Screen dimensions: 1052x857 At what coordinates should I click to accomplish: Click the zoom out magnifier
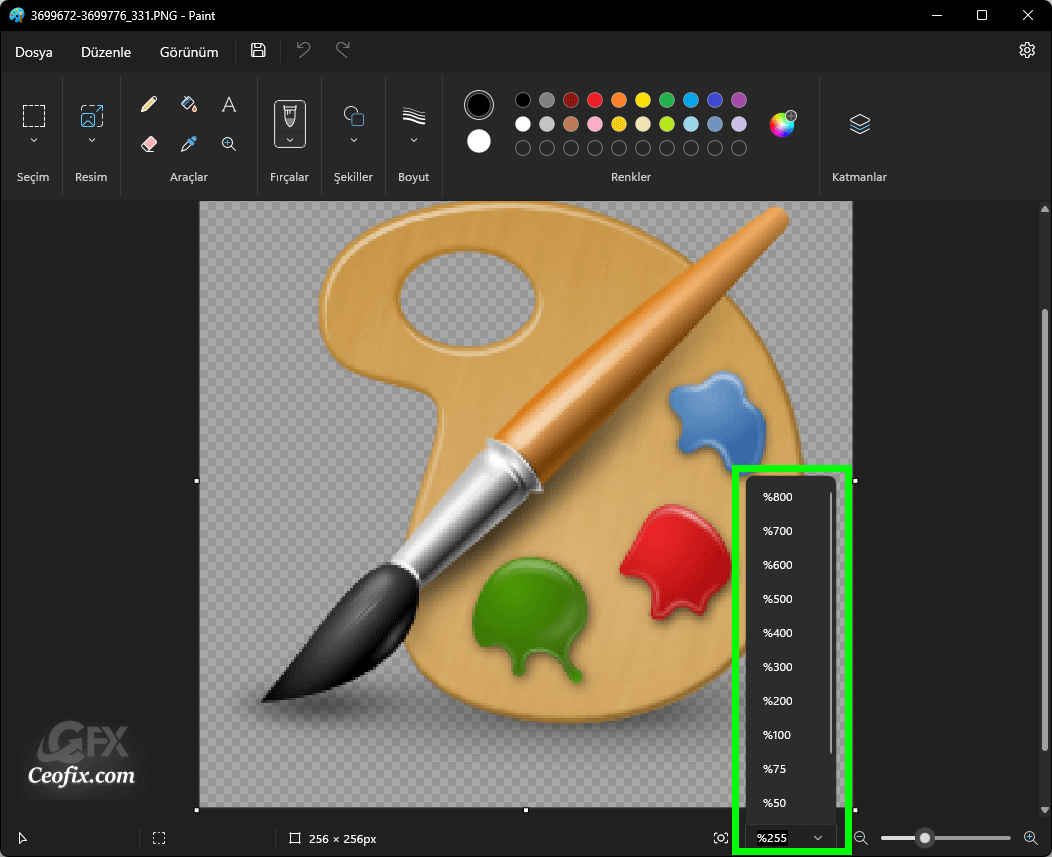tap(861, 838)
